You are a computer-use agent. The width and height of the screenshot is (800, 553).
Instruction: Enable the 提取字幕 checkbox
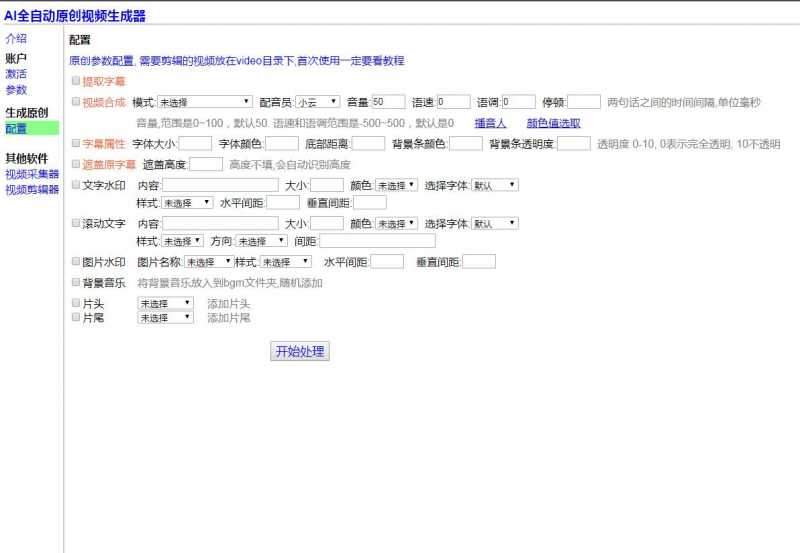76,80
